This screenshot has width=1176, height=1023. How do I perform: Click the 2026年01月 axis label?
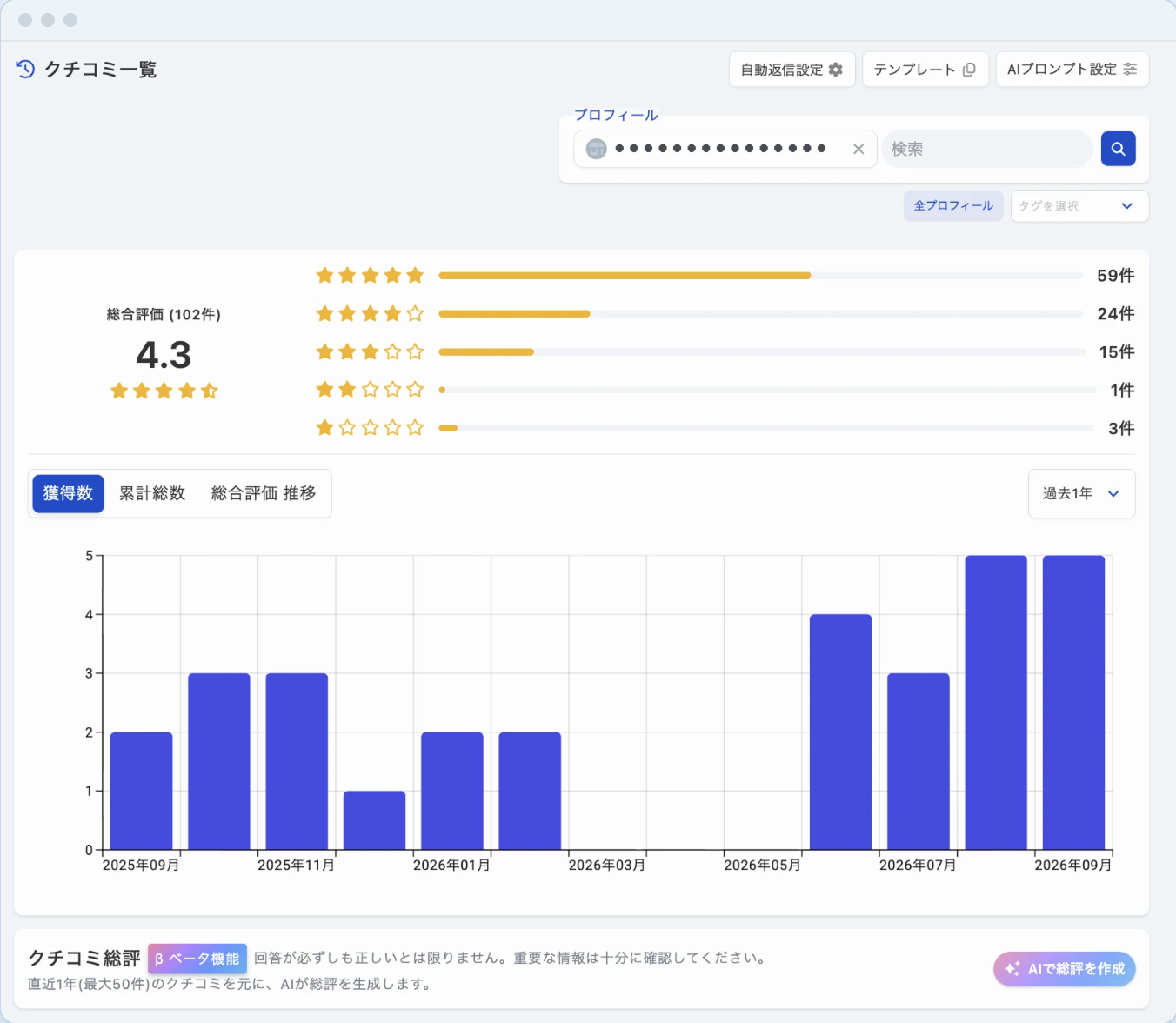(x=451, y=866)
